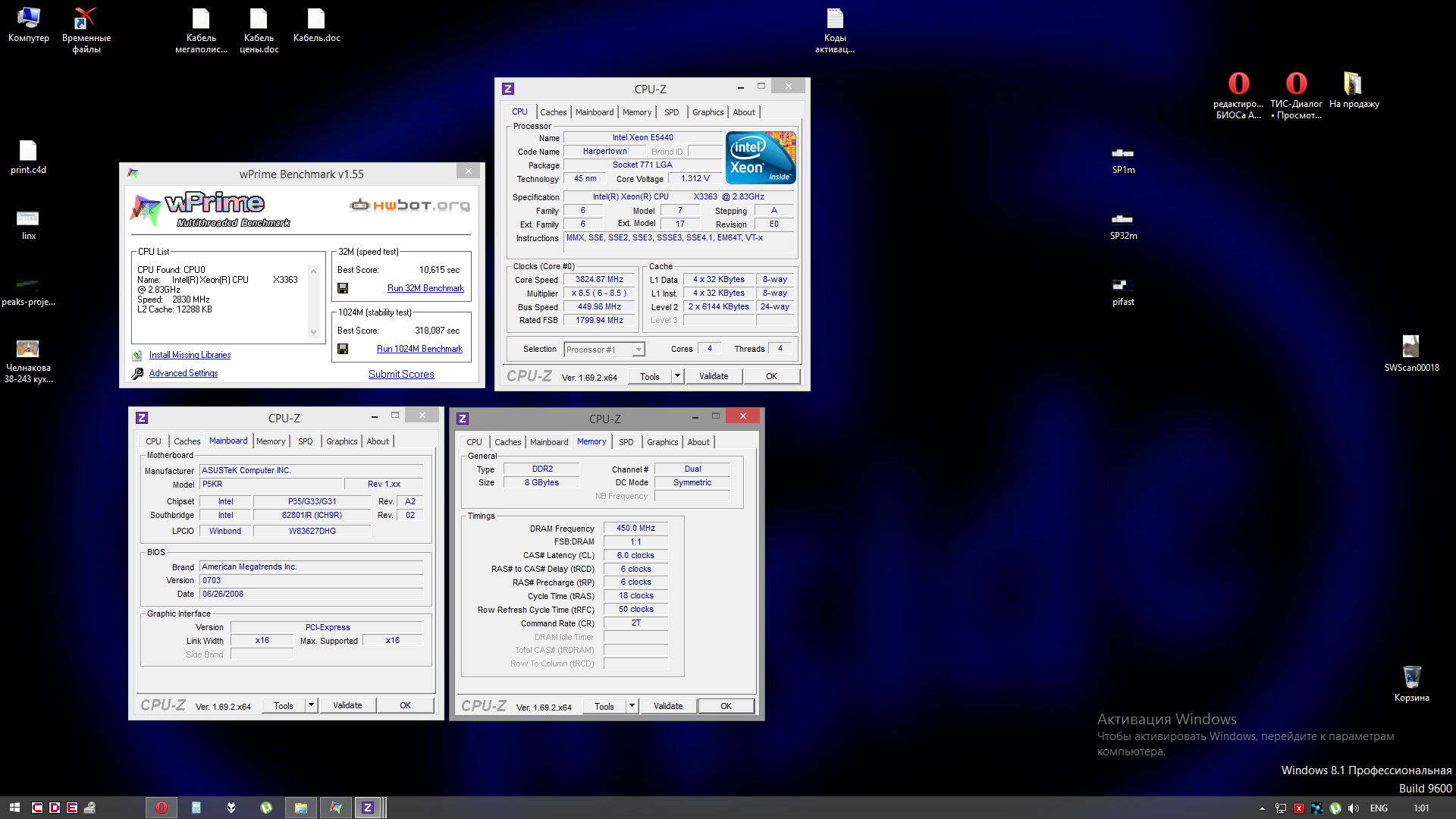Click OK in the Mainboard CPU-Z window
Screen dimensions: 1456x819
(405, 705)
